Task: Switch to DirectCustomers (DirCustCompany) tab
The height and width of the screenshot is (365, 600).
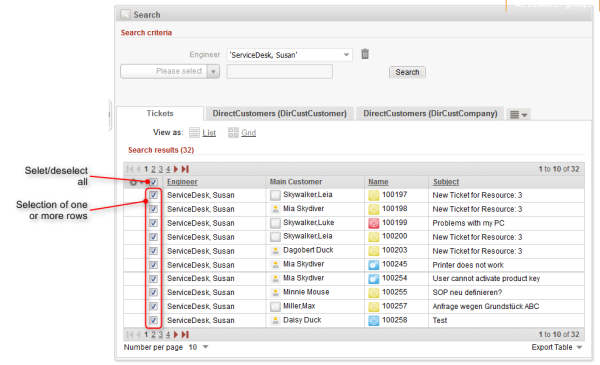Action: 430,113
